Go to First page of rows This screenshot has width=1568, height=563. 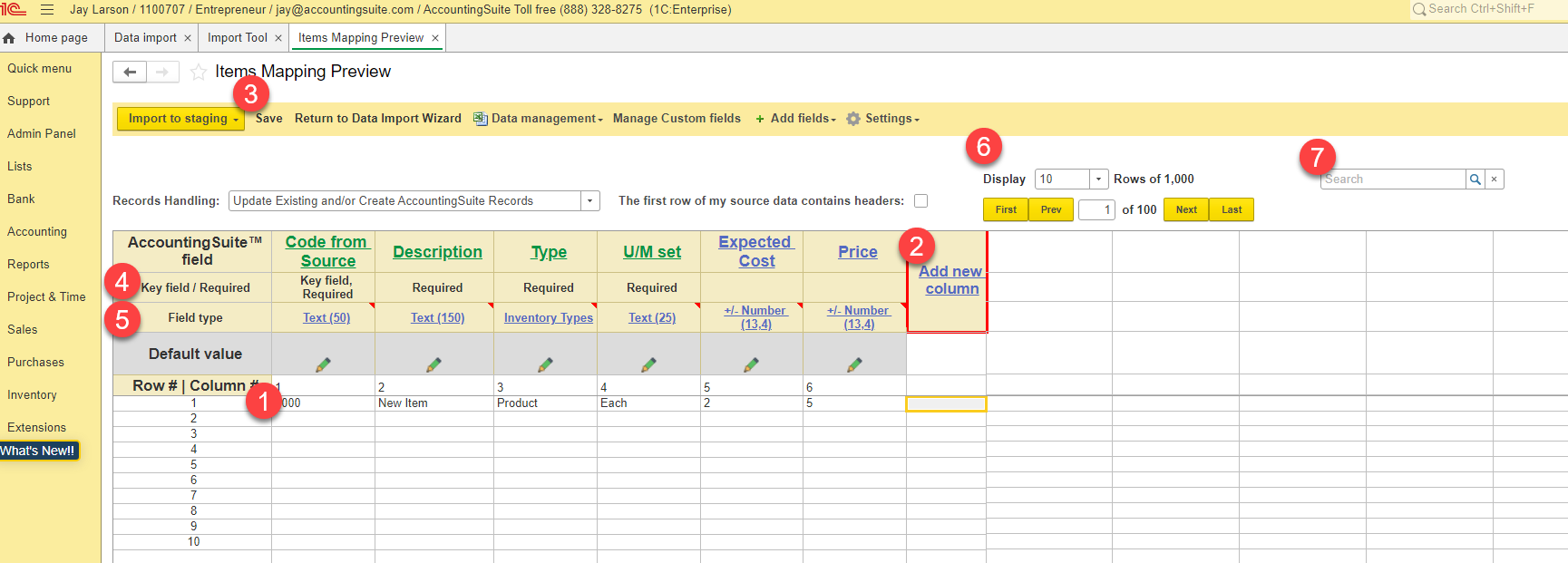[x=1006, y=209]
